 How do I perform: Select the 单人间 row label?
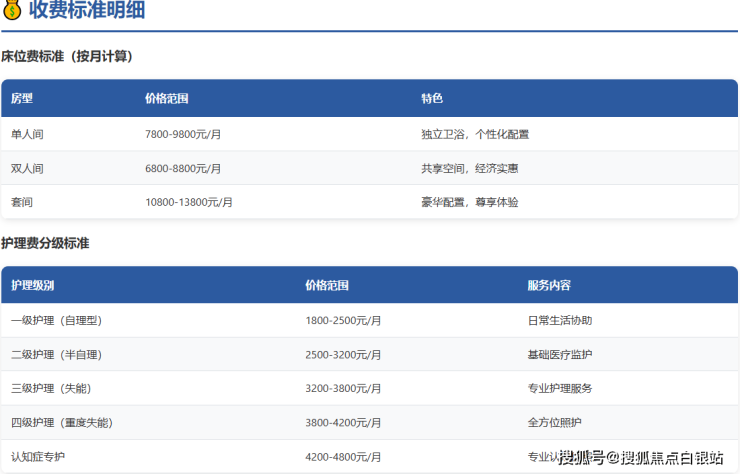coord(27,134)
